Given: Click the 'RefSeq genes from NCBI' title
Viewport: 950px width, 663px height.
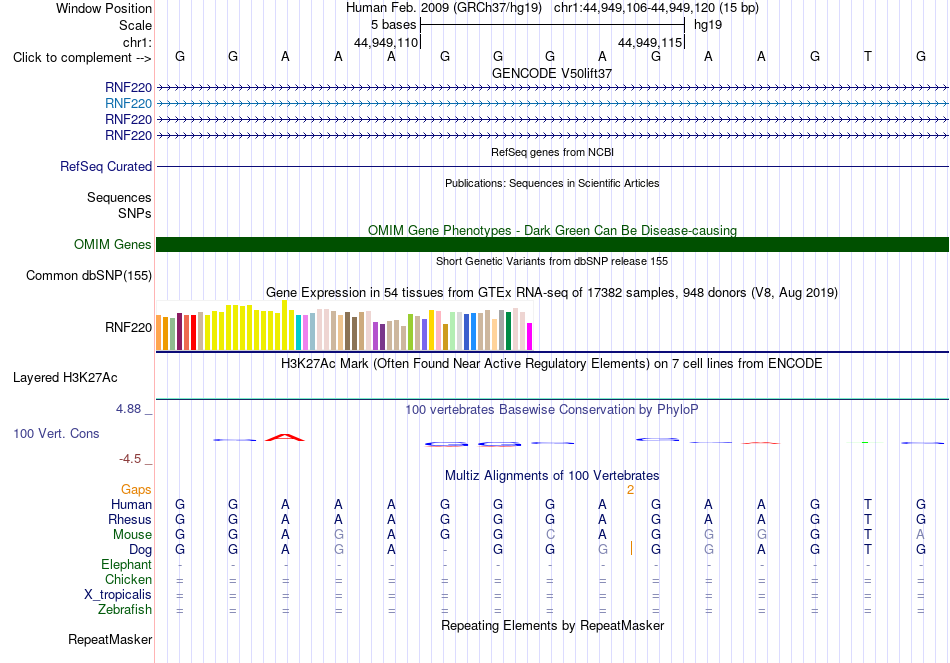Looking at the screenshot, I should point(552,152).
